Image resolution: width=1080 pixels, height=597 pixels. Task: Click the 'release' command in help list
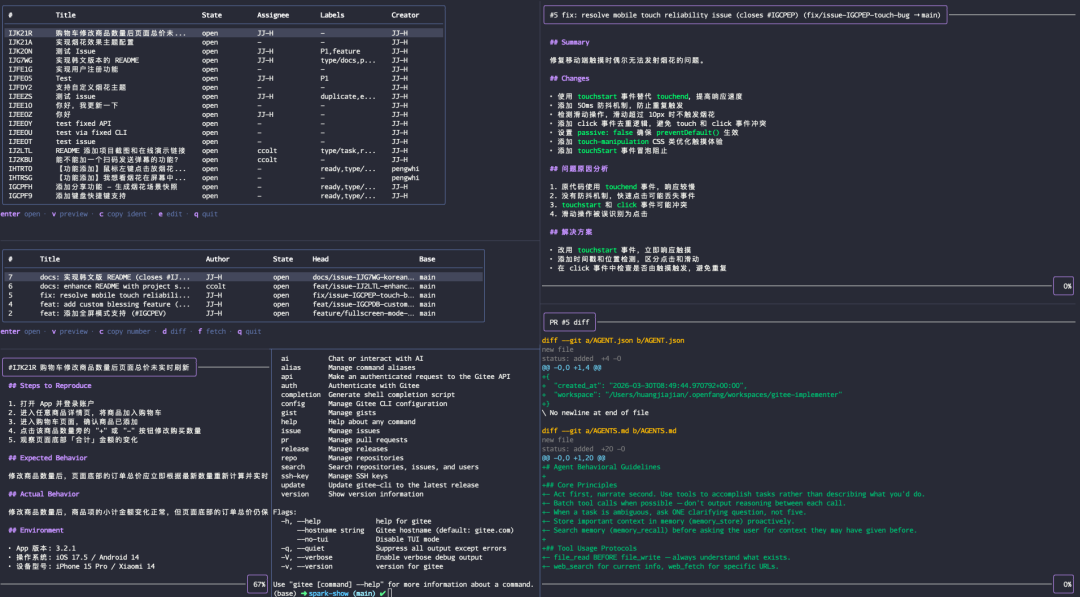coord(297,448)
